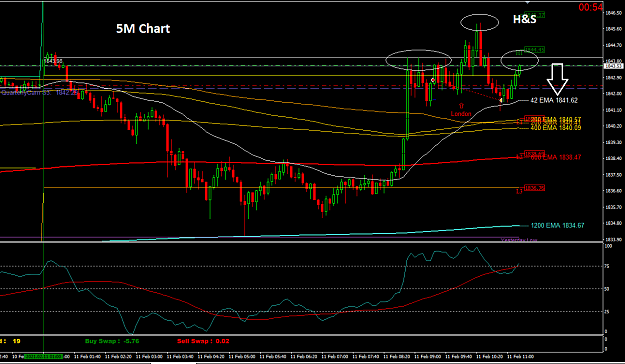Click the 11 Feb 11:00 time axis label
The height and width of the screenshot is (364, 625).
[x=521, y=356]
